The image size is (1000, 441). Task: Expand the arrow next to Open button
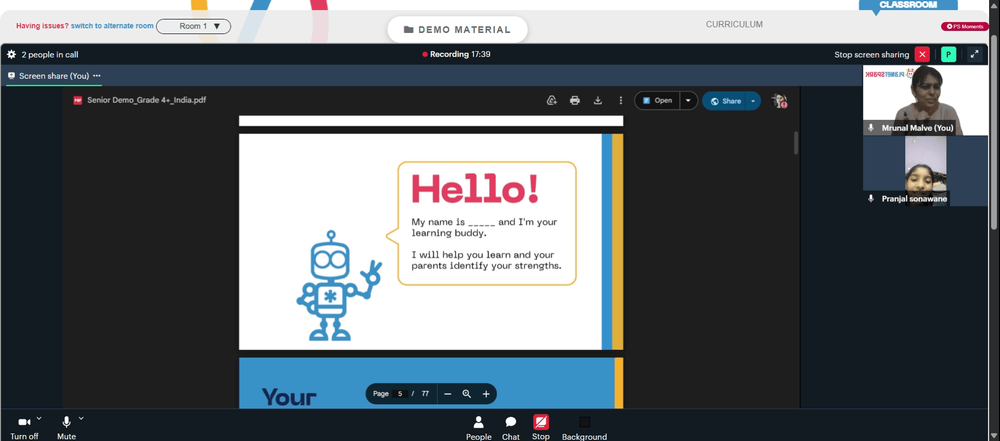[688, 101]
